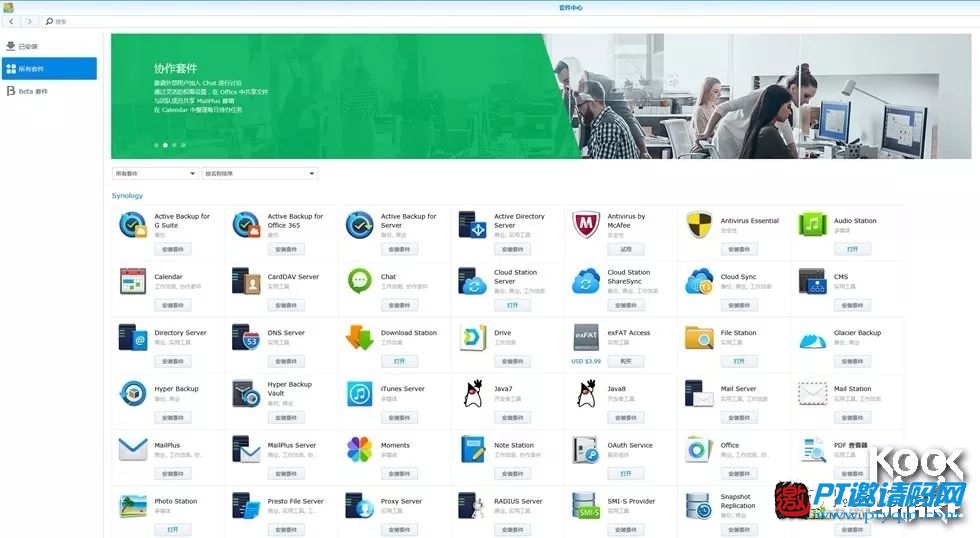The image size is (980, 538).
Task: Click the Cloud Station ShareSync package name
Action: pyautogui.click(x=629, y=277)
